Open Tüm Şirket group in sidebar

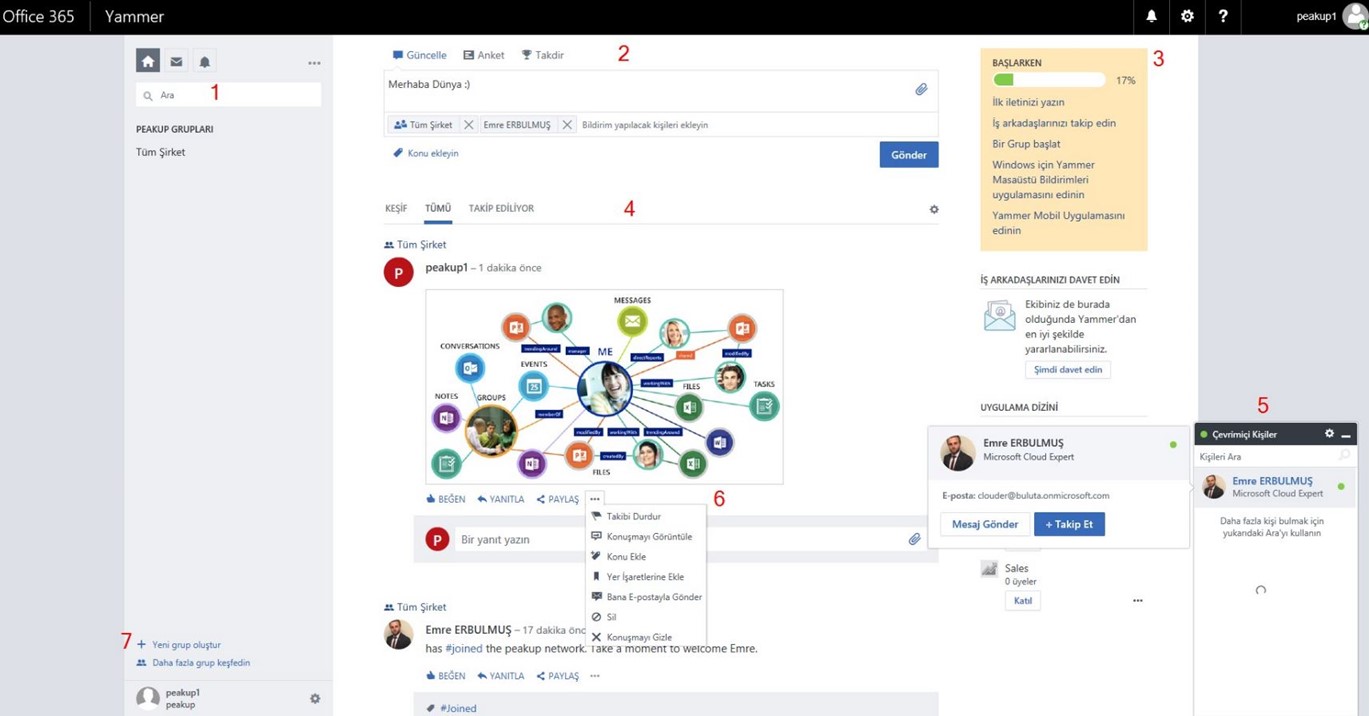pos(161,153)
